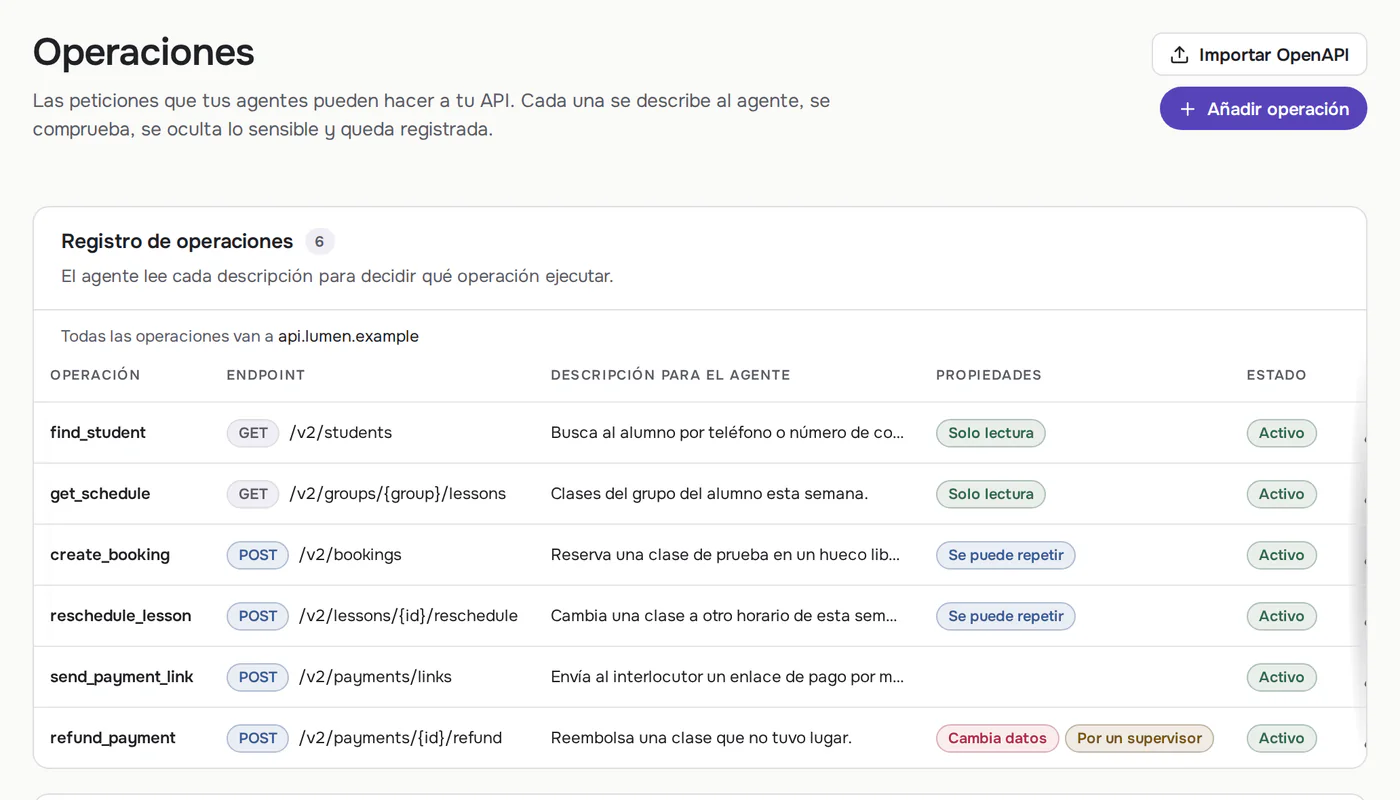Click the DESCRIPCIÓN PARA EL AGENTE column header
Image resolution: width=1400 pixels, height=800 pixels.
[671, 375]
